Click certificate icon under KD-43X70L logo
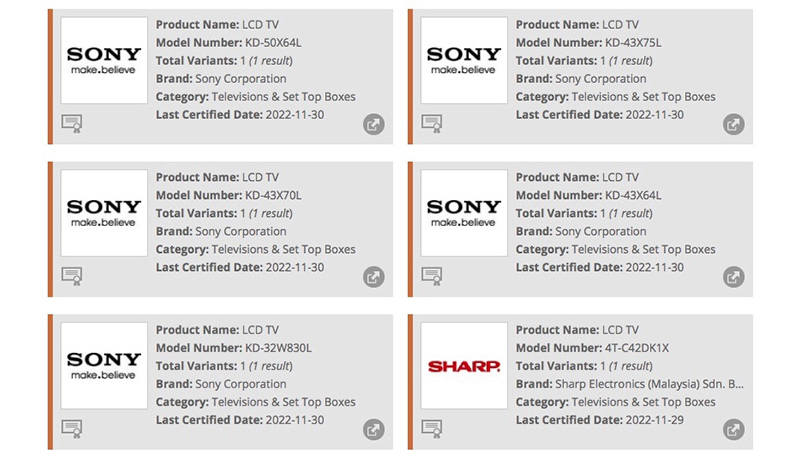 click(x=72, y=275)
